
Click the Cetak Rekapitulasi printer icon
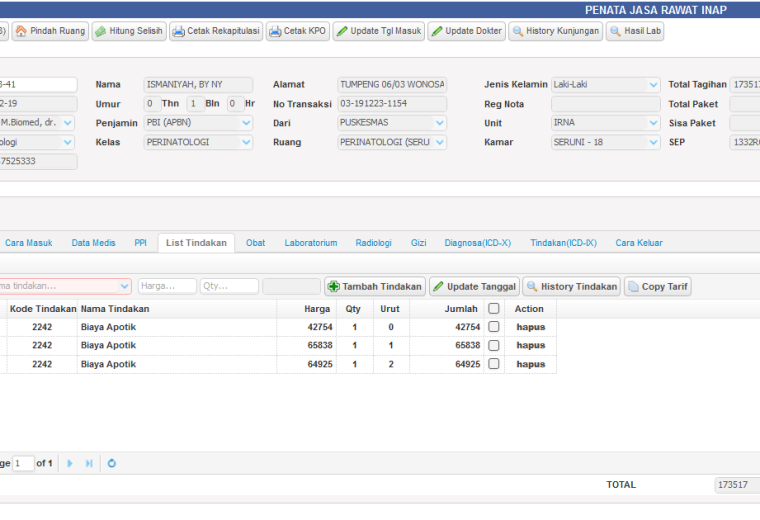tap(178, 32)
